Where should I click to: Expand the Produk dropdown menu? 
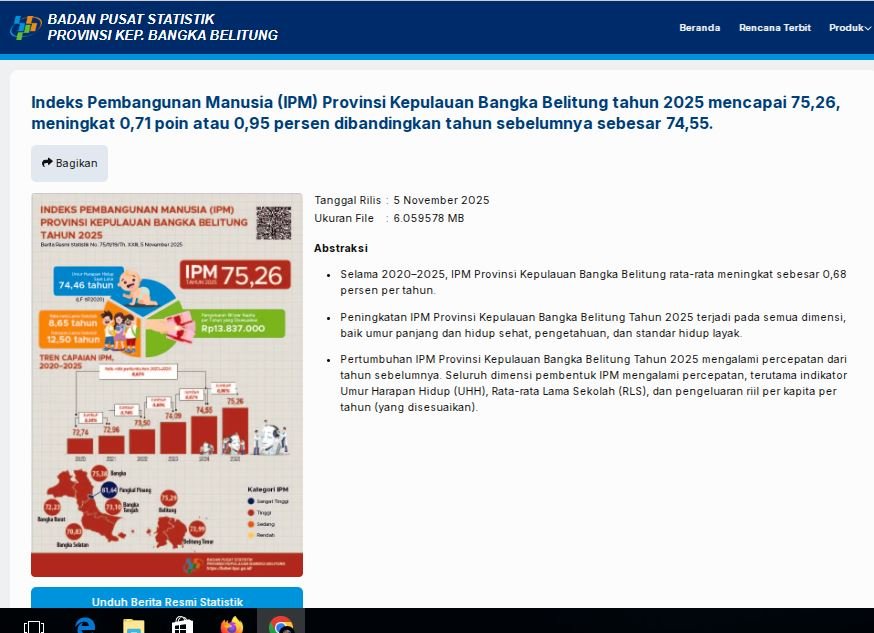849,28
